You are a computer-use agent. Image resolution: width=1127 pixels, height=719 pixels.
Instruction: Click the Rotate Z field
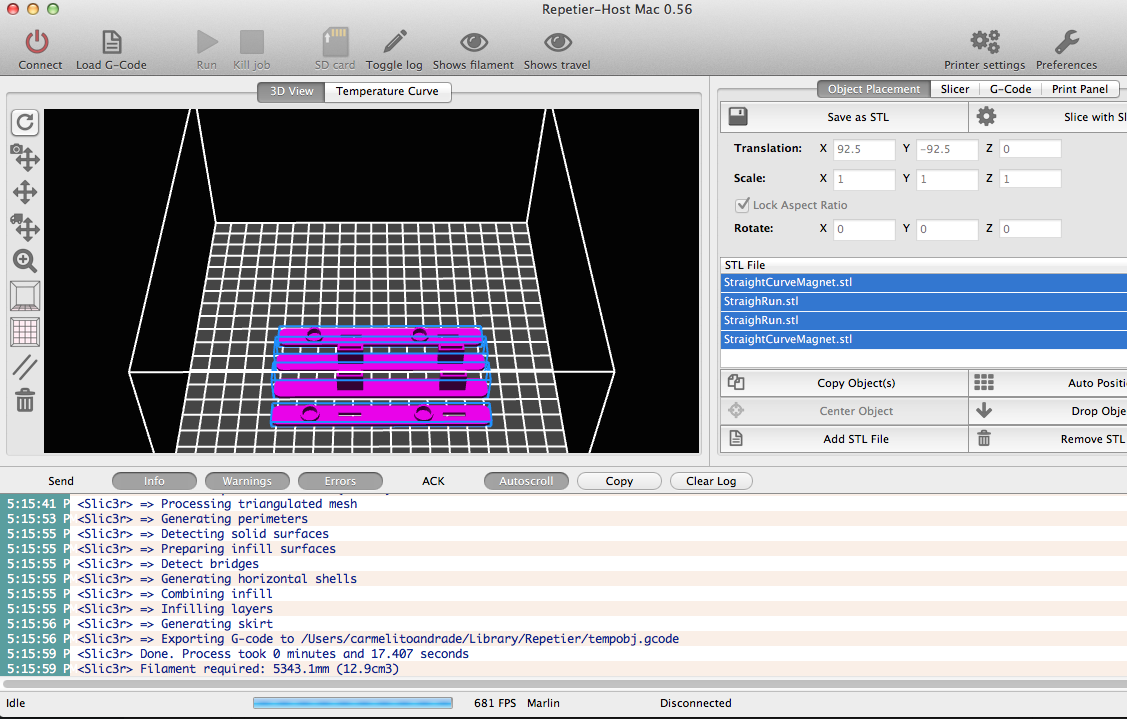click(x=1030, y=229)
